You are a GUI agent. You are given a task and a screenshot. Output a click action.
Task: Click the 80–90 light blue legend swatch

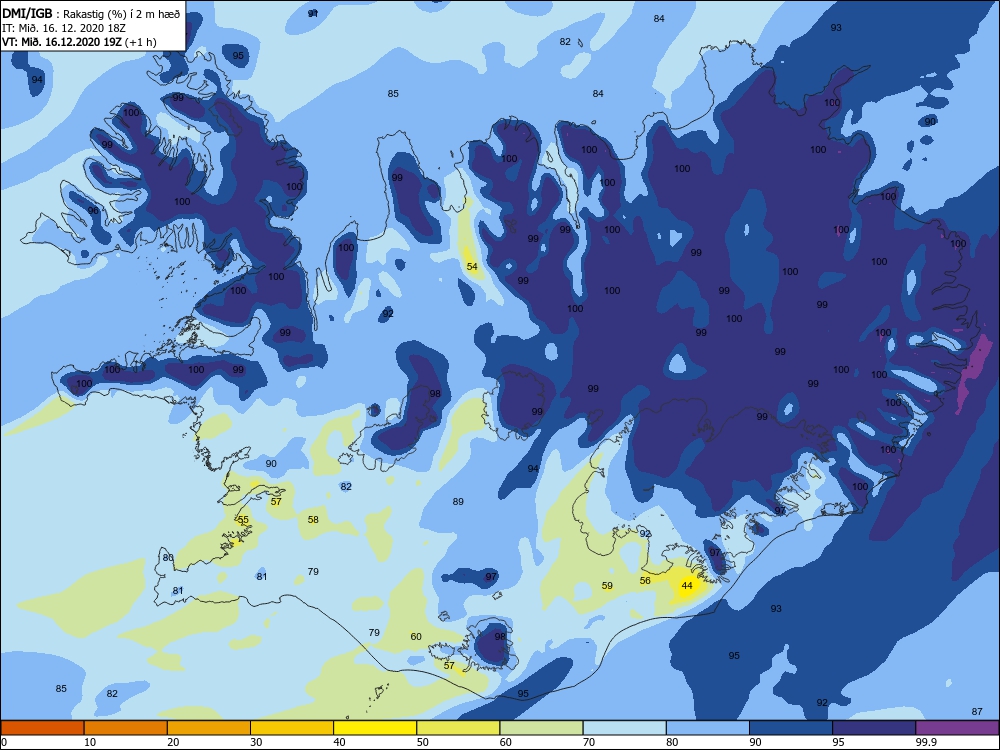tap(708, 728)
